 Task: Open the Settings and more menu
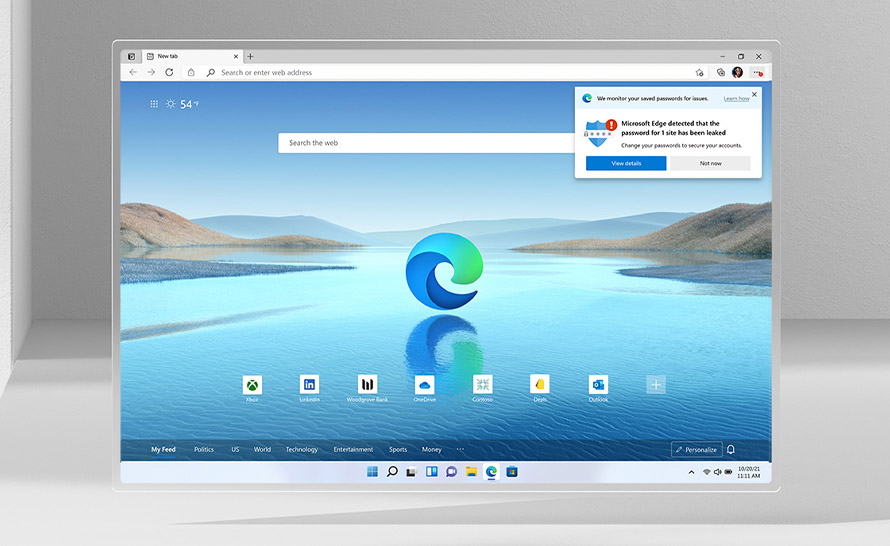[757, 72]
